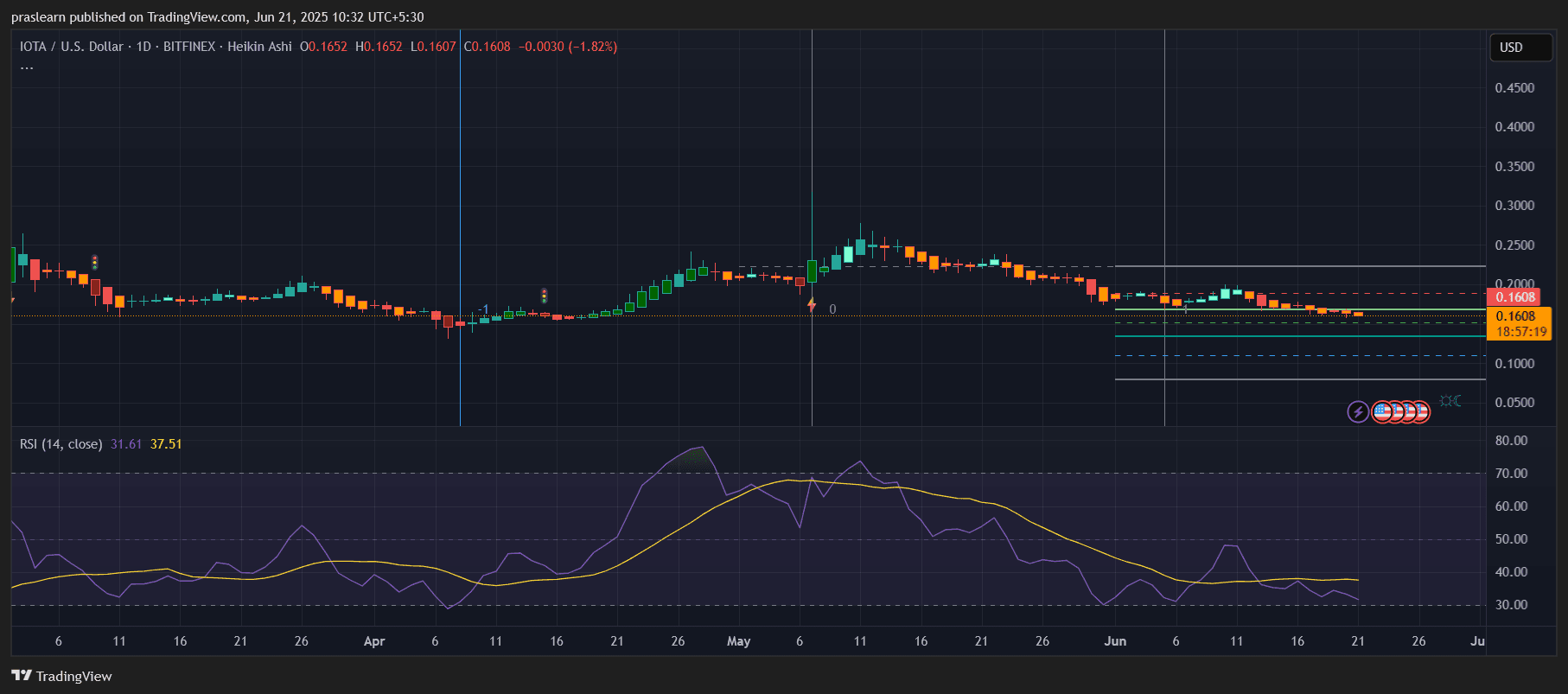This screenshot has width=1568, height=694.
Task: Click the May label on the time axis
Action: click(738, 641)
